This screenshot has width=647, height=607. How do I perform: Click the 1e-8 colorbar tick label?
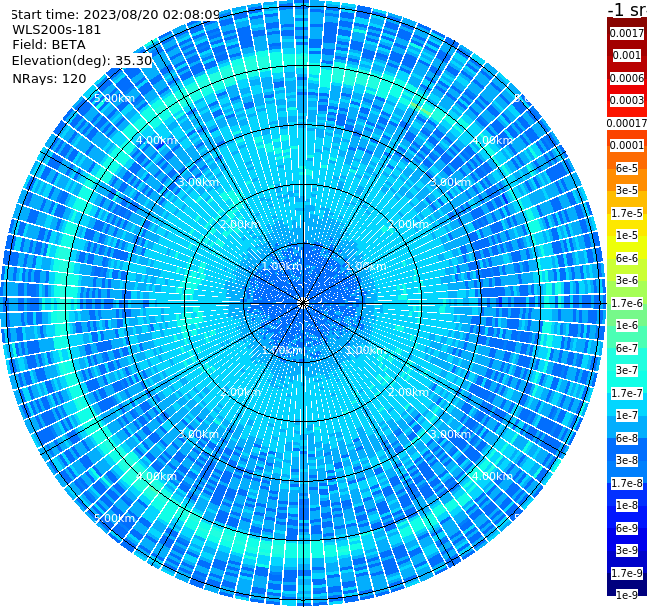(x=627, y=505)
